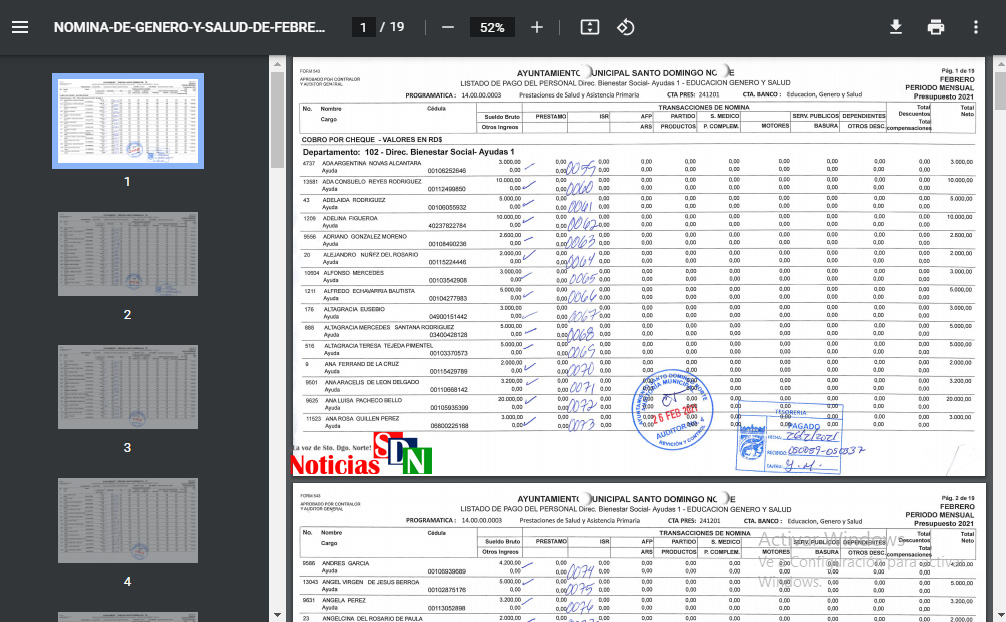1006x622 pixels.
Task: Jump to page 2 thumbnail
Action: point(127,254)
